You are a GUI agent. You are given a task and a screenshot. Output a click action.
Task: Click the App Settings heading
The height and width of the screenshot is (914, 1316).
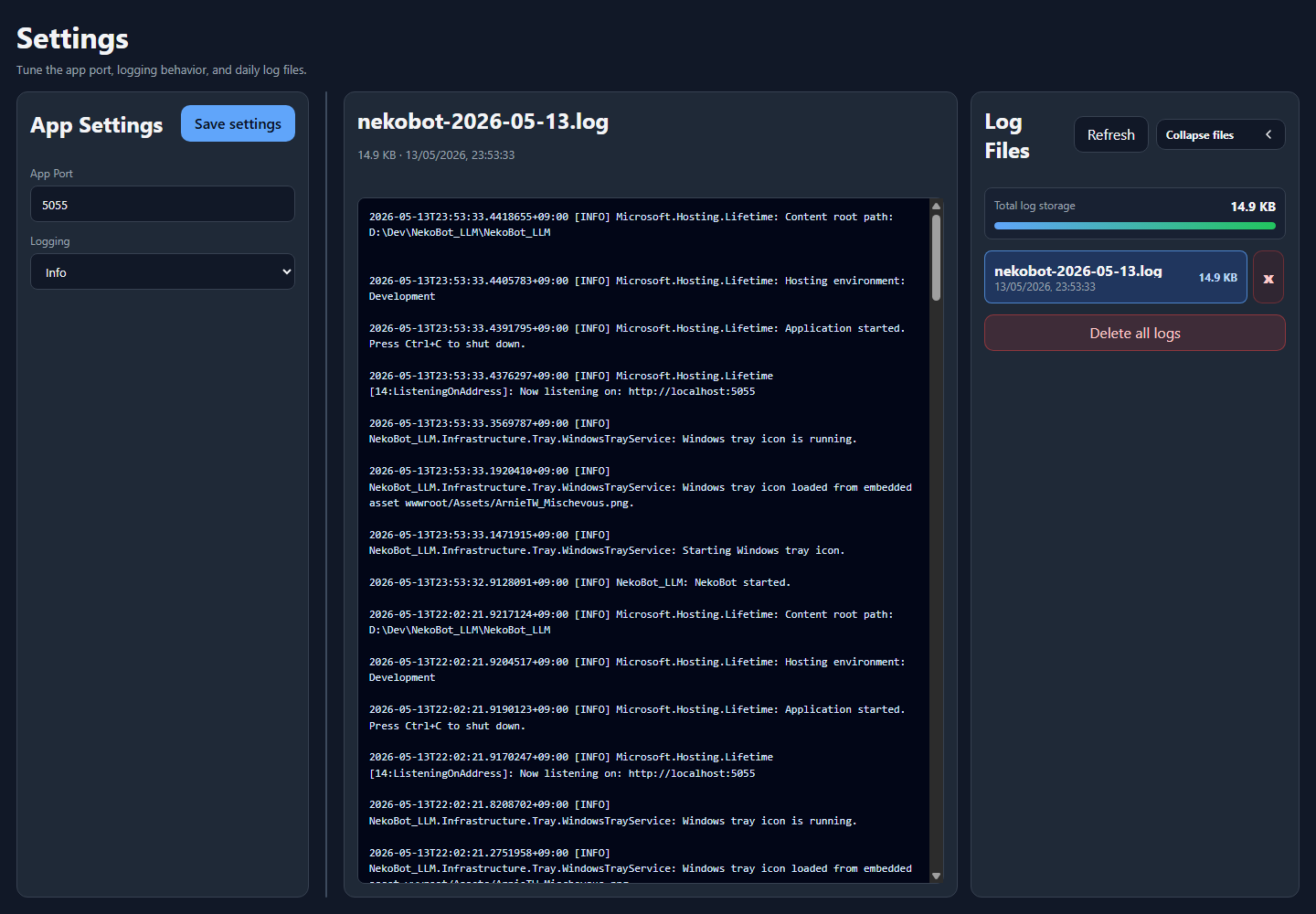96,125
